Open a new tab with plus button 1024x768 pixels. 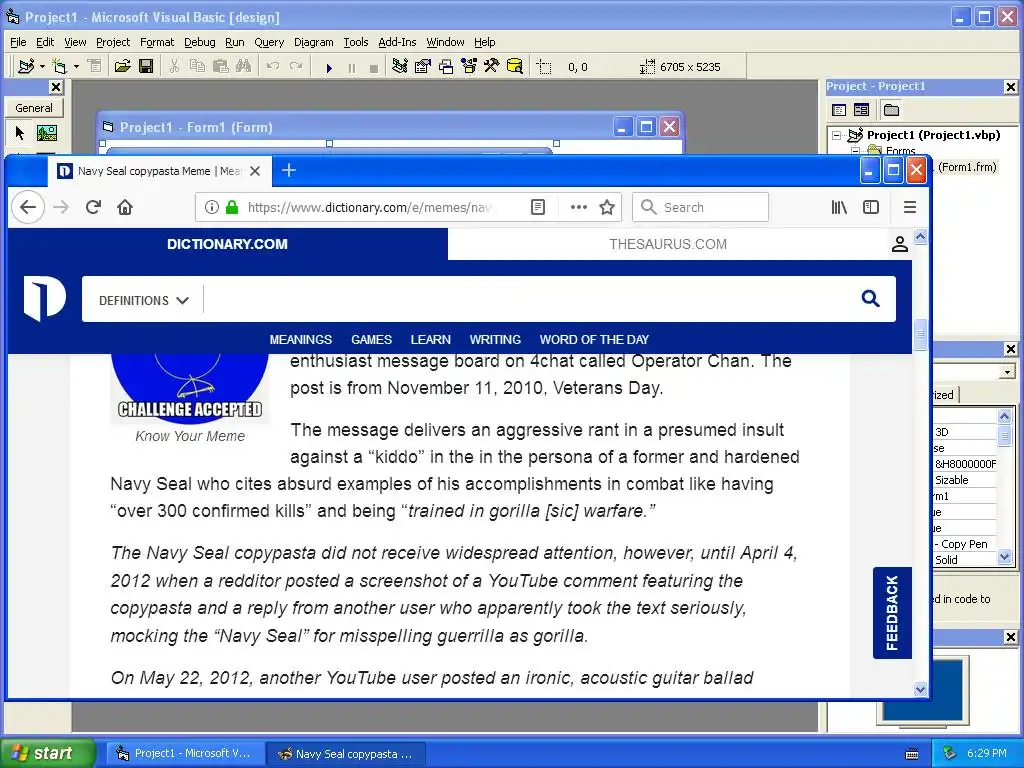coord(289,170)
